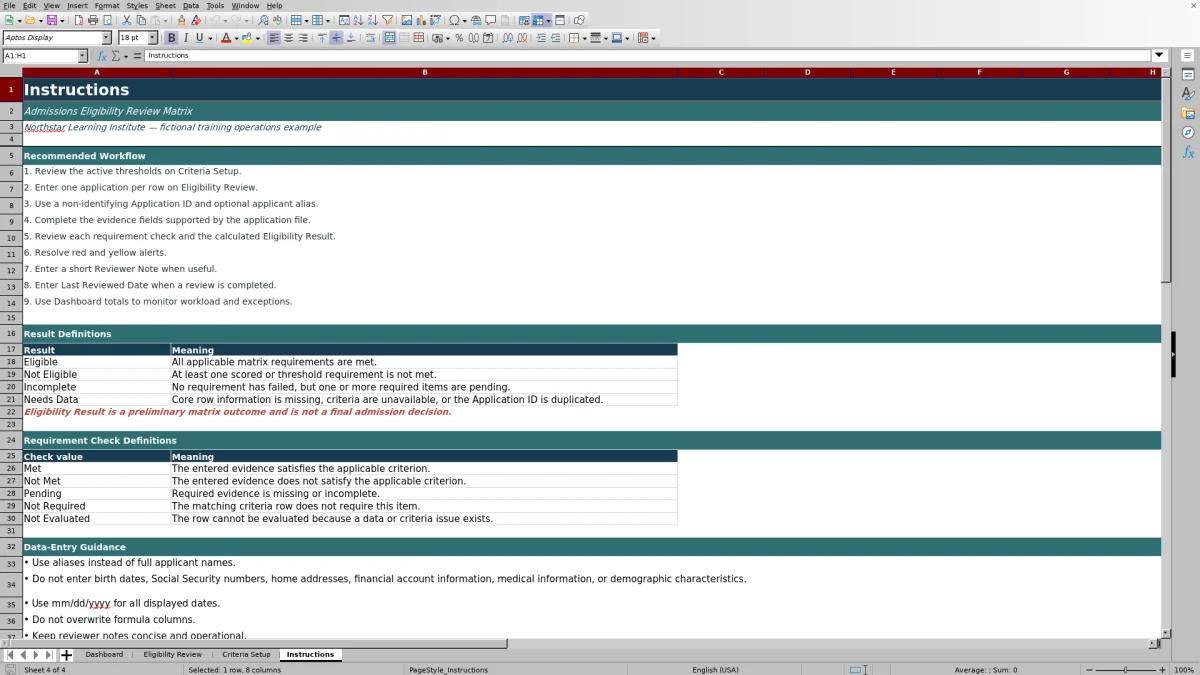Screen dimensions: 1200x675
Task: Toggle Align Top button
Action: [322, 38]
